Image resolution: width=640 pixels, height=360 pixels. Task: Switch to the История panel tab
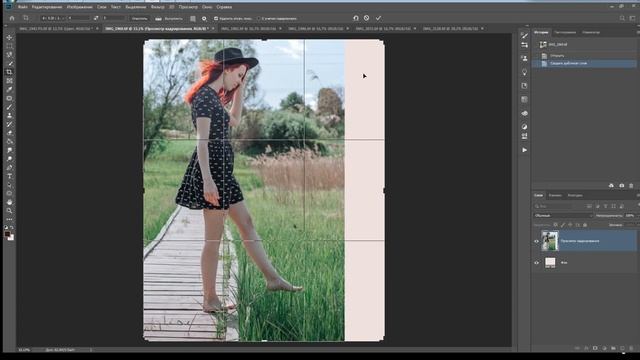[541, 32]
